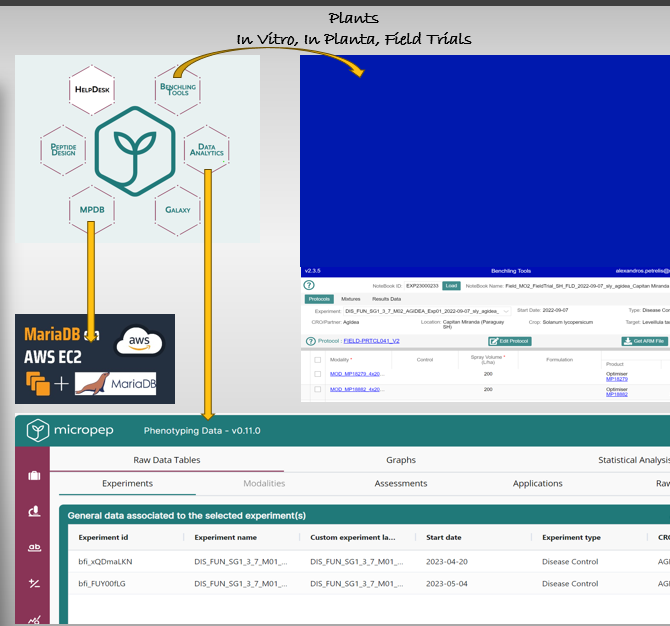Open the Galaxy hexagon
670x626 pixels.
[x=178, y=210]
